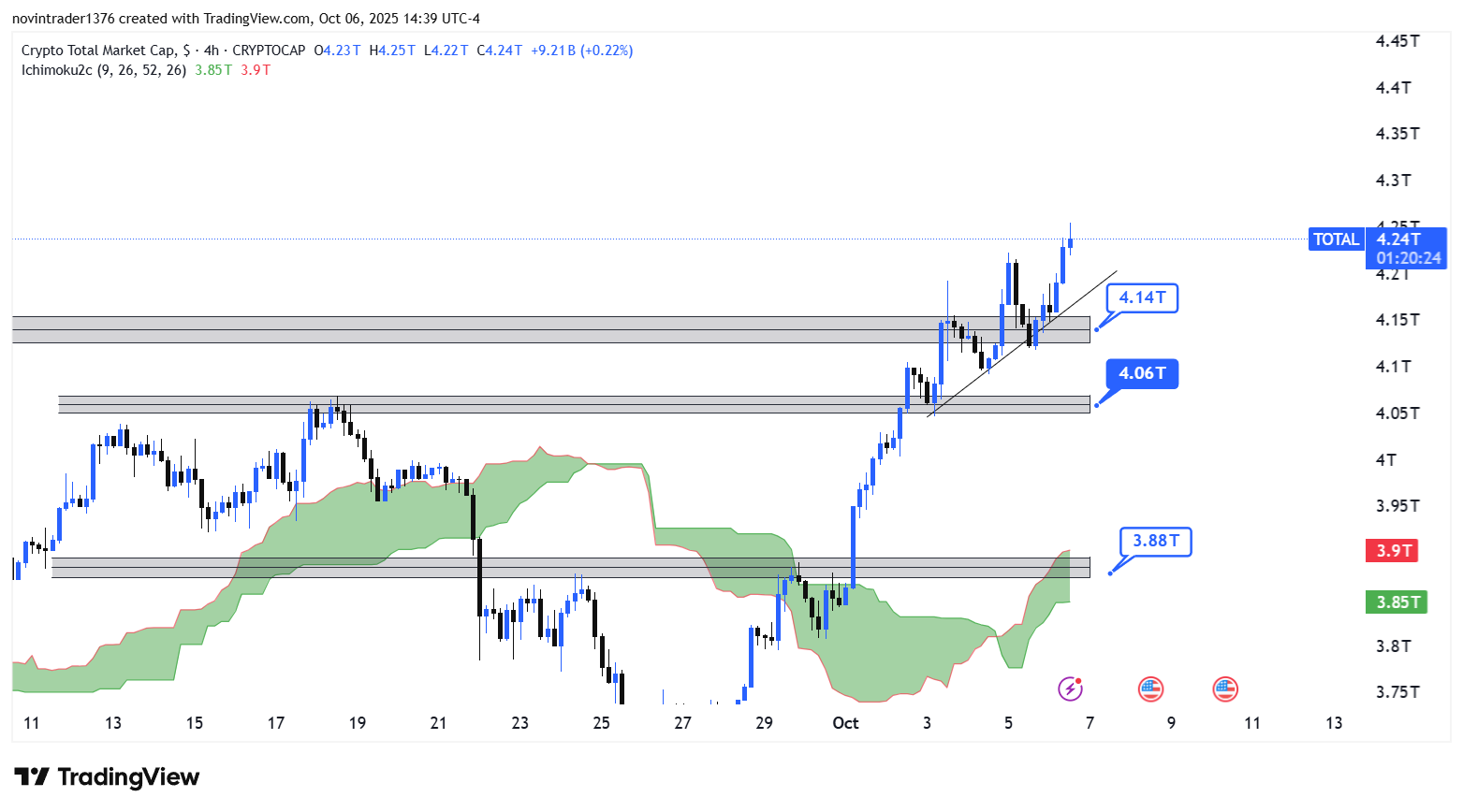
Task: Select the Ichimoku2c indicator legend
Action: click(103, 70)
